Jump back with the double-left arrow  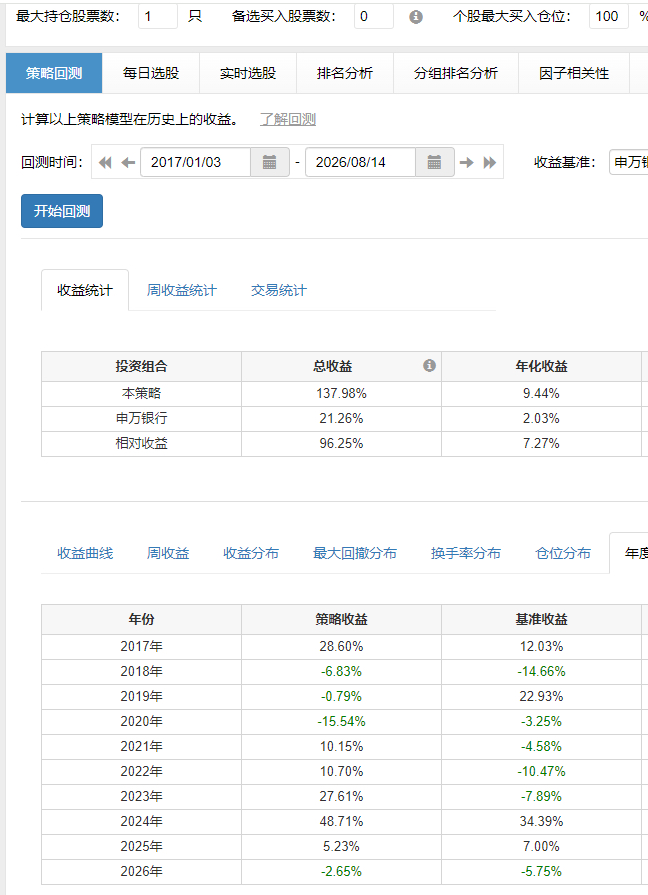(x=105, y=163)
